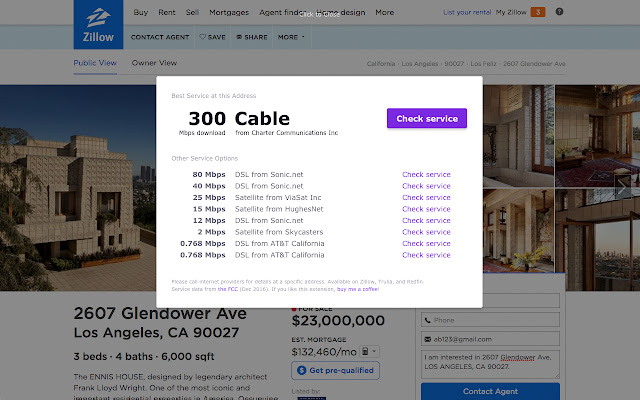Viewport: 640px width, 400px height.
Task: Check service for the 40 Mbps DSL from Sonic.net
Action: [426, 186]
